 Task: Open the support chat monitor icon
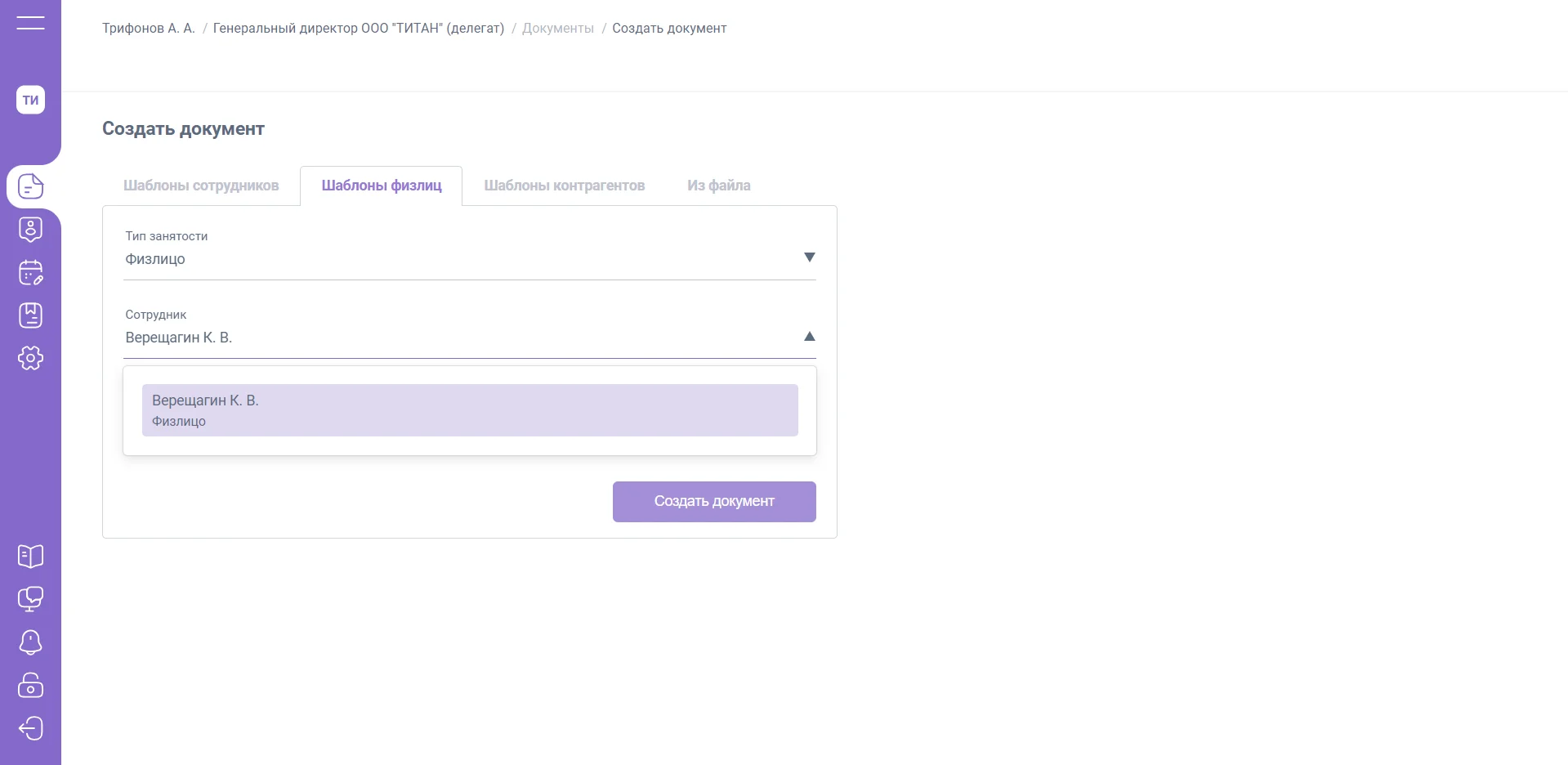30,599
